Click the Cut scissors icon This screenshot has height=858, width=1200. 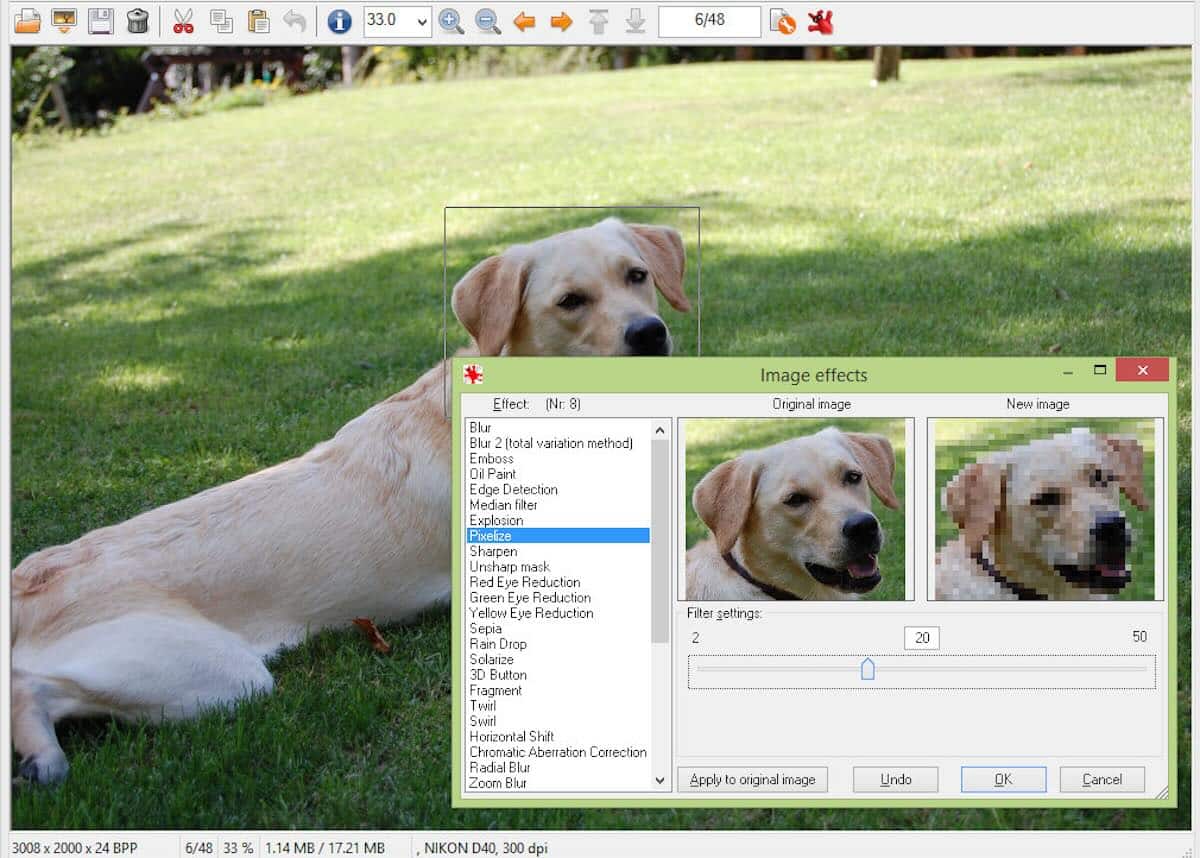coord(183,21)
